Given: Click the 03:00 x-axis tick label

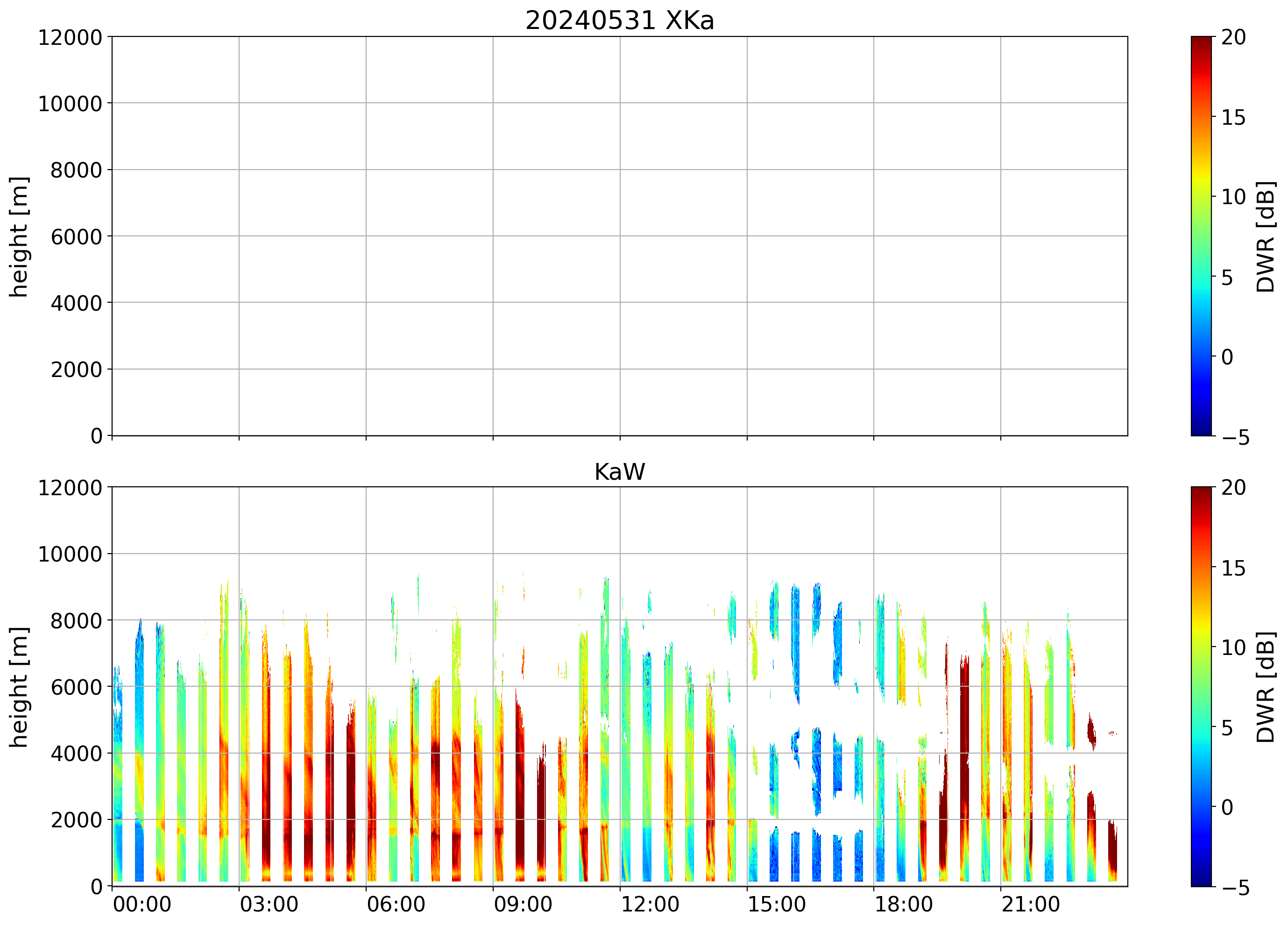Looking at the screenshot, I should tap(269, 904).
